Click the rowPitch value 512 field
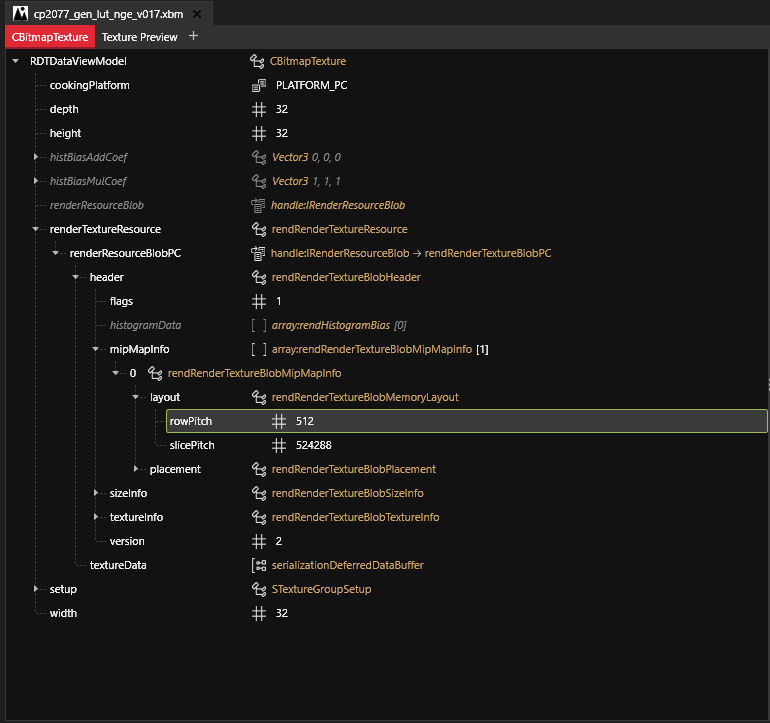 click(x=305, y=422)
